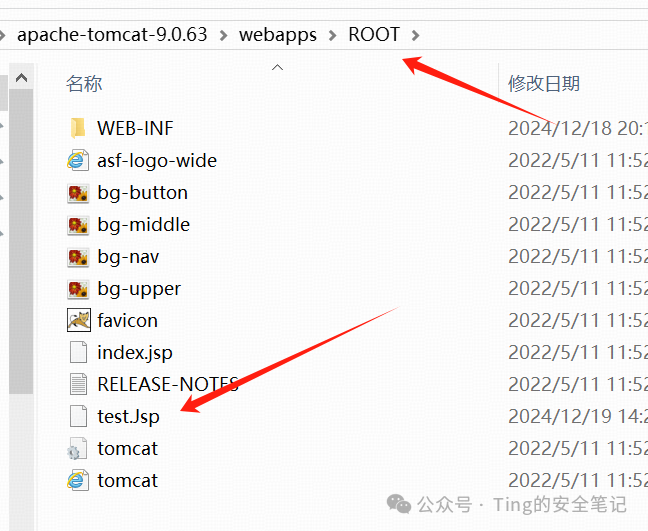Image resolution: width=648 pixels, height=531 pixels.
Task: Select the bg-middle file name
Action: [x=143, y=225]
